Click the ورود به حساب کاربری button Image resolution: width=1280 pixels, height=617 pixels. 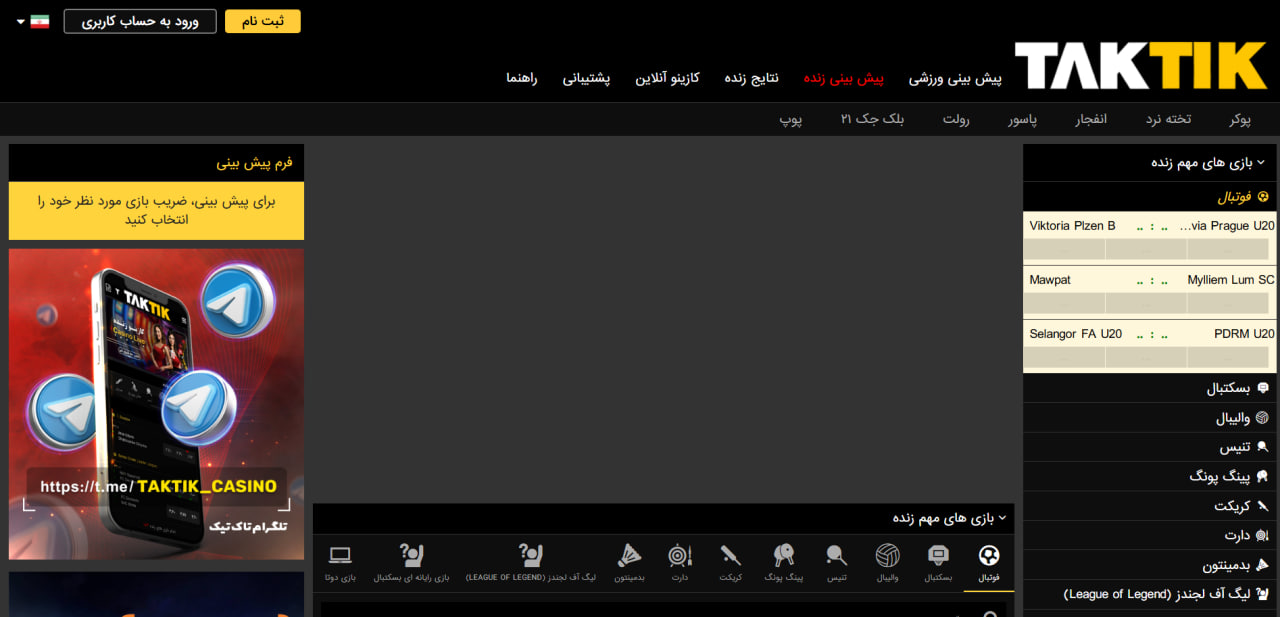[x=140, y=21]
